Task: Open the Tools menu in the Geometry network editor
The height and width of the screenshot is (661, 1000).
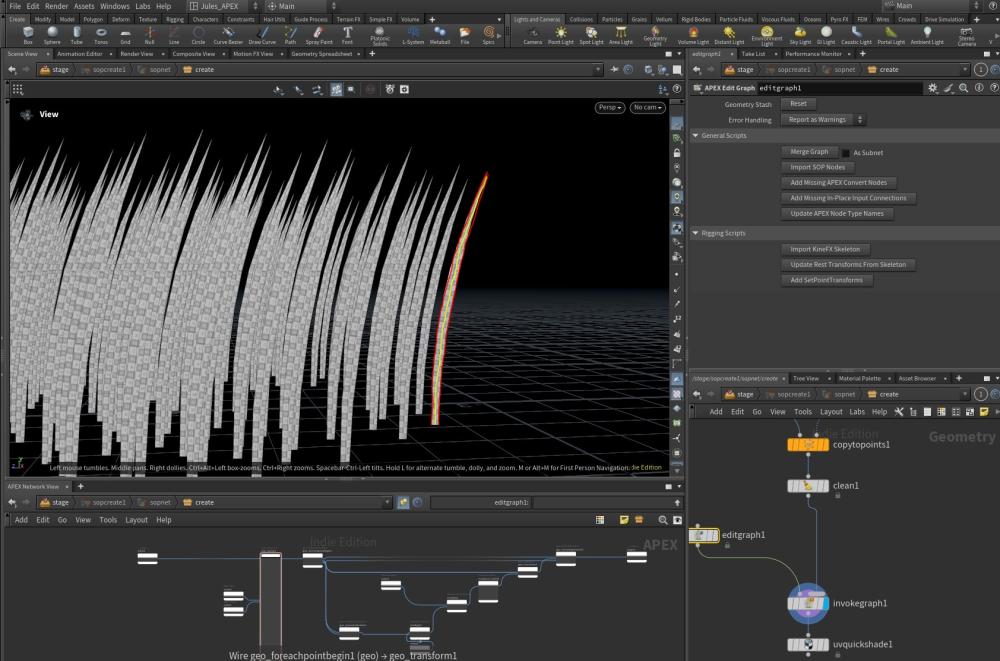Action: pyautogui.click(x=803, y=412)
